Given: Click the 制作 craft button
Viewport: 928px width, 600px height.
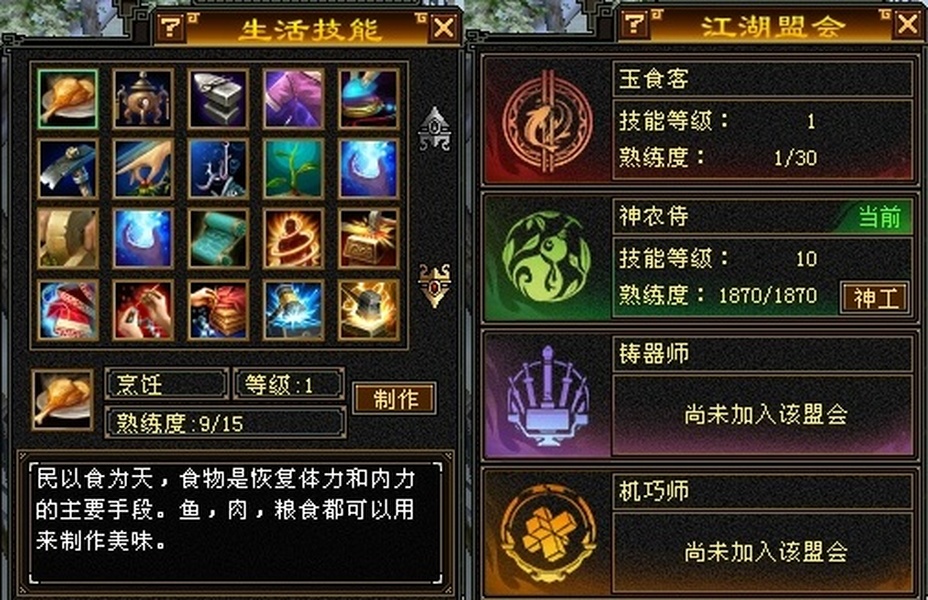Looking at the screenshot, I should (395, 399).
